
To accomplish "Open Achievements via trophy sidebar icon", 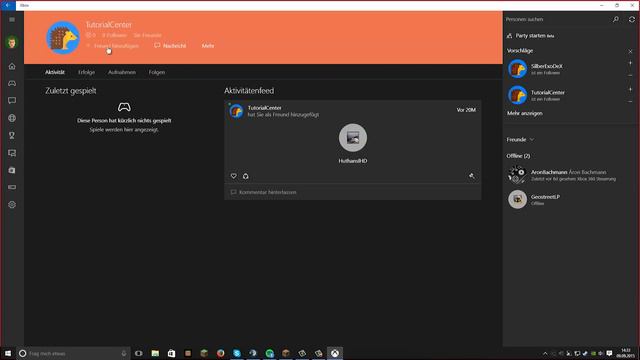I will tap(12, 136).
